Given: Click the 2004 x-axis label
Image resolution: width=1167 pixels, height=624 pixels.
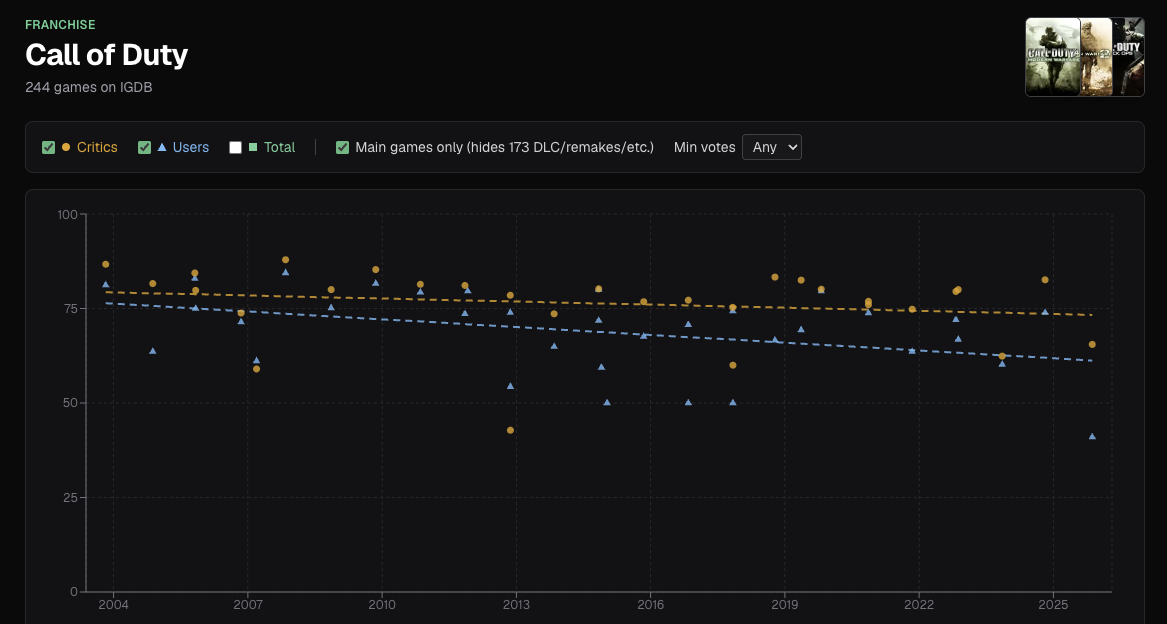Looking at the screenshot, I should click(113, 605).
